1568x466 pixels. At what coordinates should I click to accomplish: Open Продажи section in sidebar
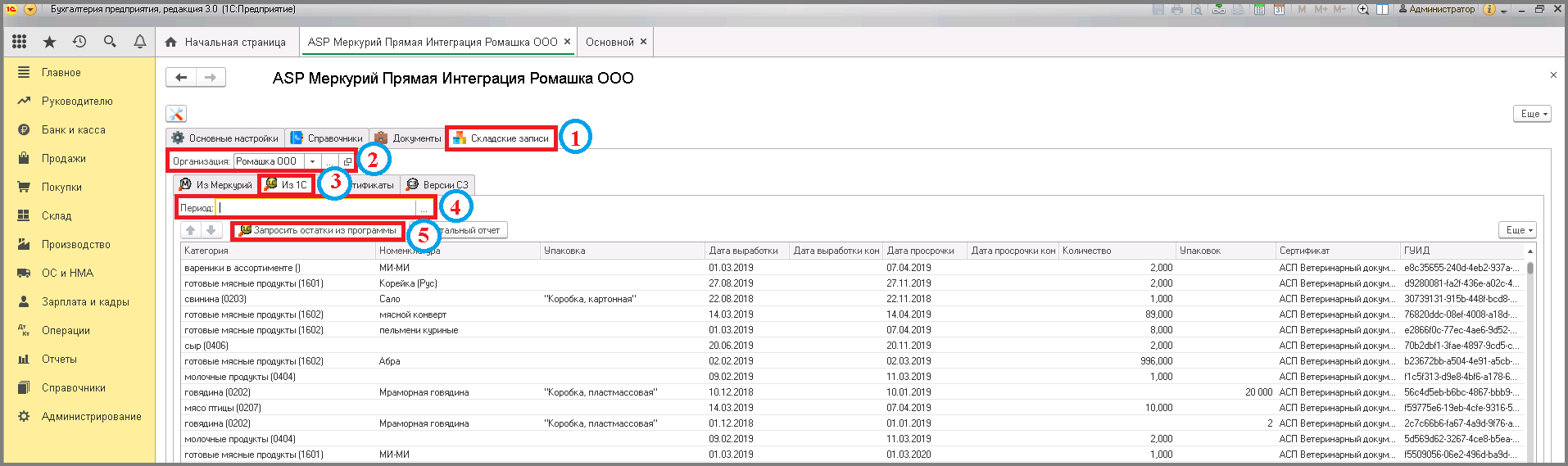(64, 158)
